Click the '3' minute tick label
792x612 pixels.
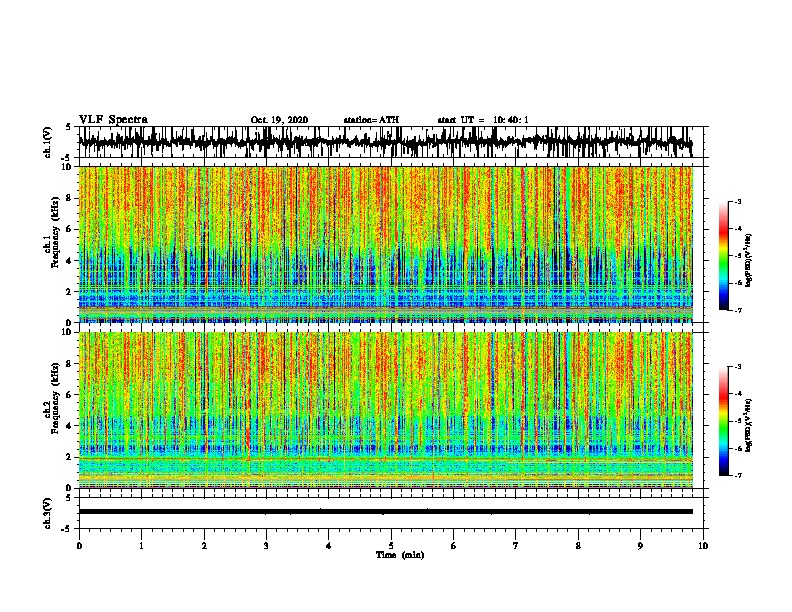pos(266,546)
